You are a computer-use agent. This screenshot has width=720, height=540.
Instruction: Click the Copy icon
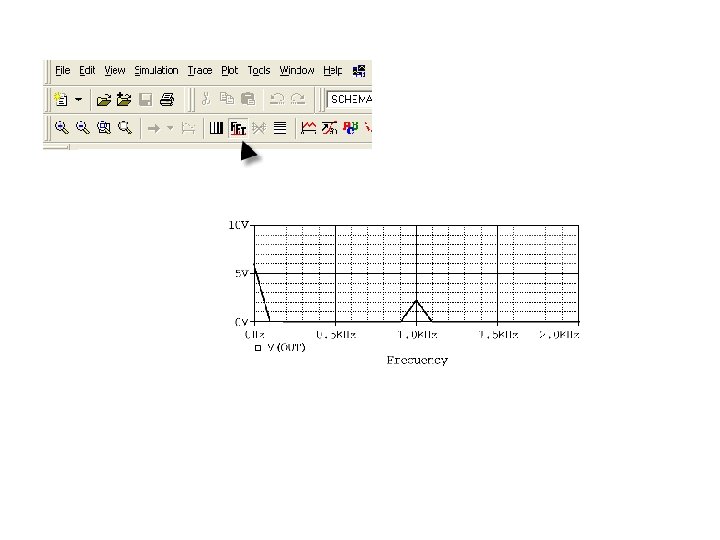[226, 99]
